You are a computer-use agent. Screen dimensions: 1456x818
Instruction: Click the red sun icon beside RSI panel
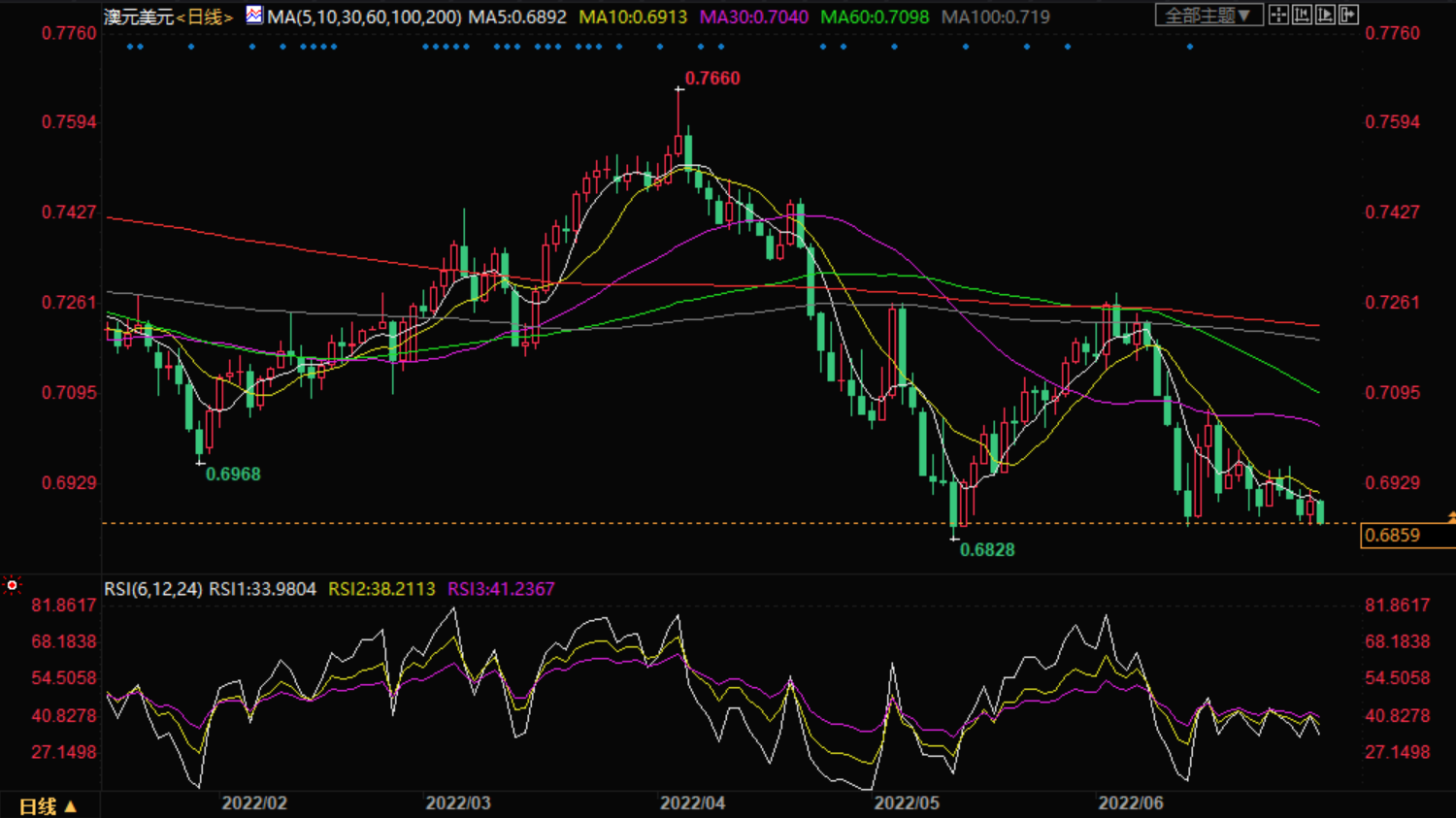click(x=12, y=585)
